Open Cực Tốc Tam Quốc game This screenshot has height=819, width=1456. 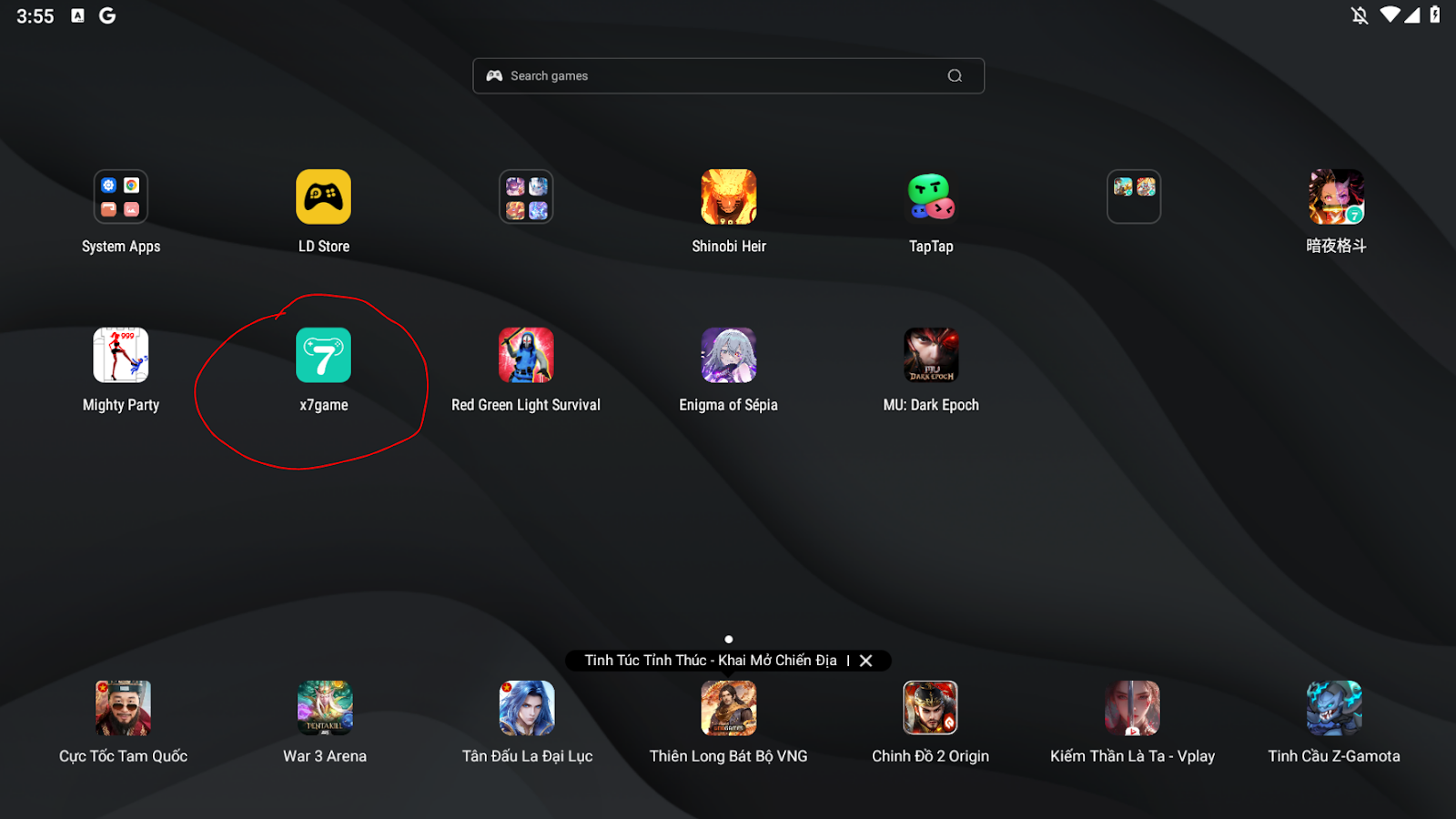[x=123, y=708]
